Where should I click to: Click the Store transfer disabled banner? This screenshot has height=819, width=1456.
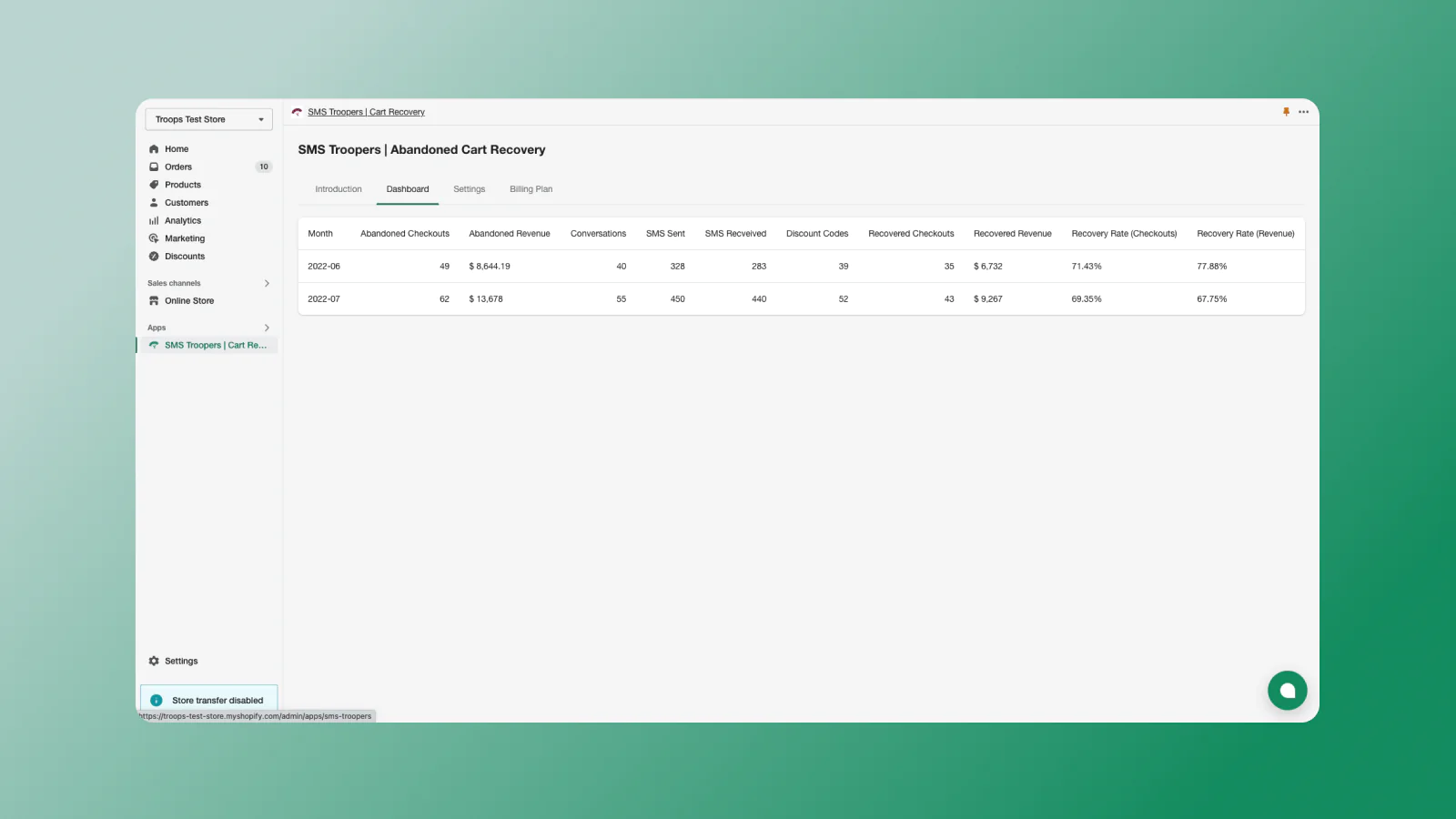coord(209,700)
